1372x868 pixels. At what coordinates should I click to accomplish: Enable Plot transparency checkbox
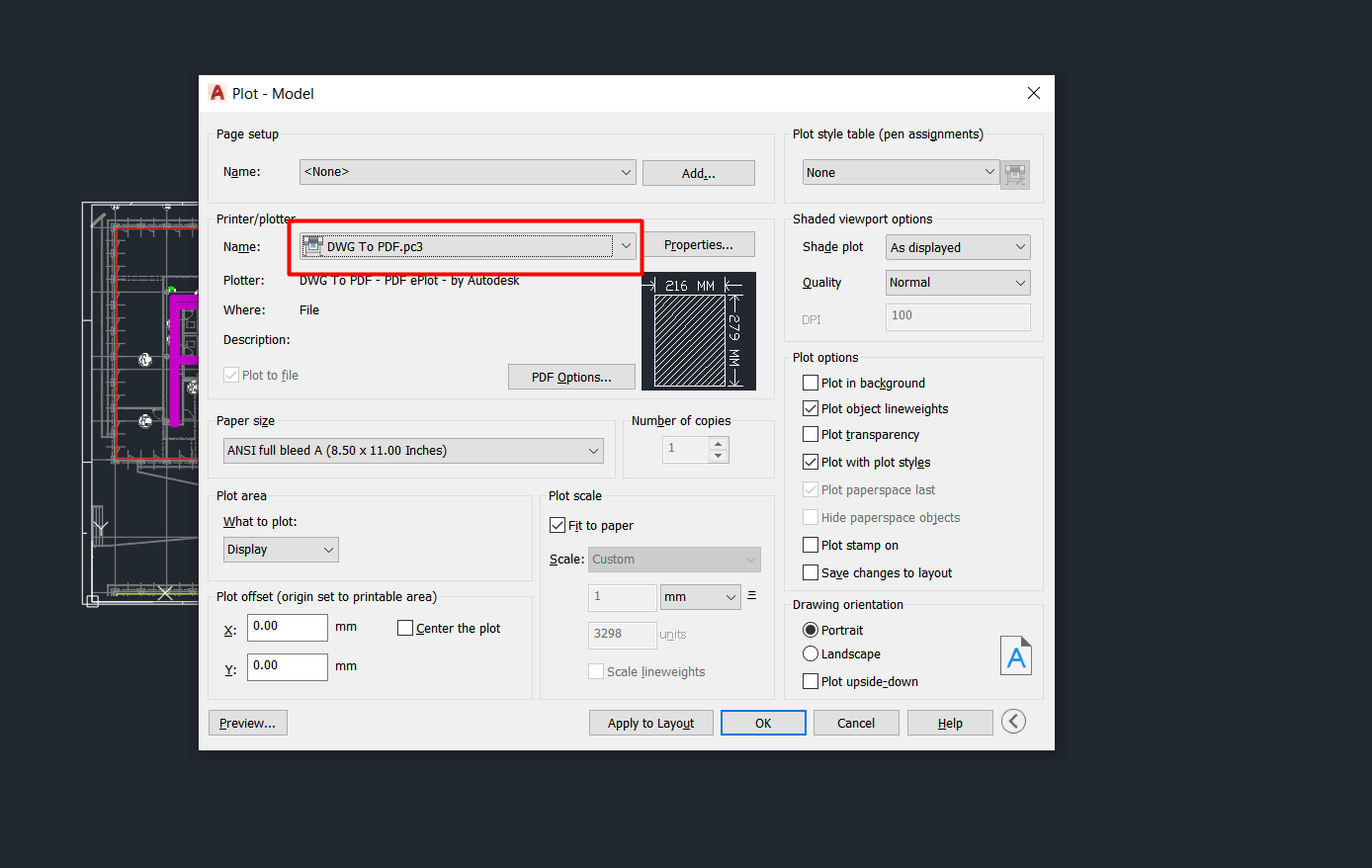tap(811, 434)
